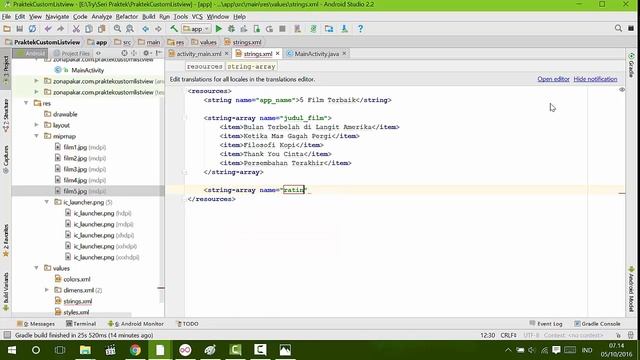
Task: Click the Redo arrow icon
Action: click(x=60, y=29)
